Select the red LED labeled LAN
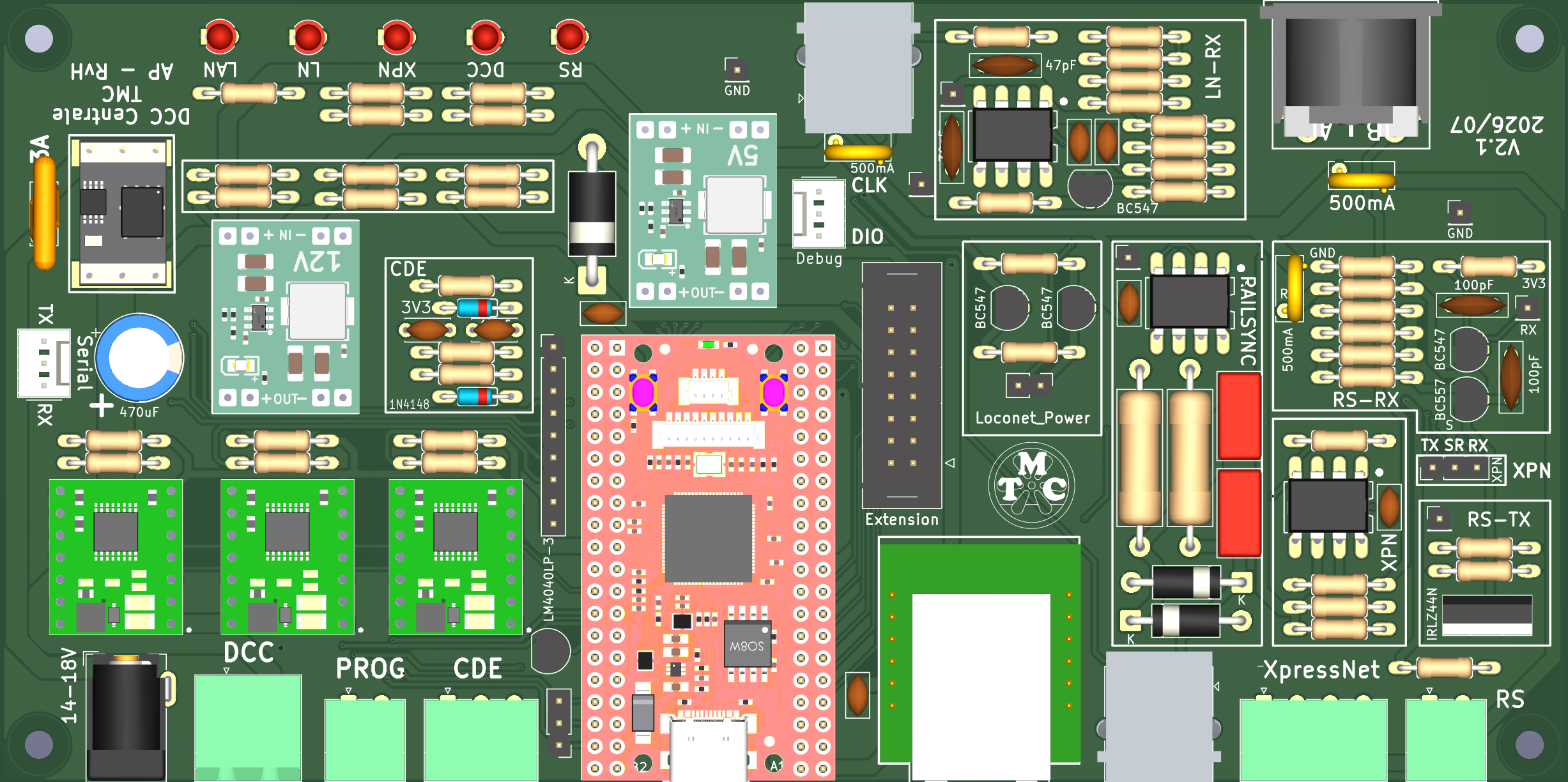The height and width of the screenshot is (782, 1568). pos(220,36)
